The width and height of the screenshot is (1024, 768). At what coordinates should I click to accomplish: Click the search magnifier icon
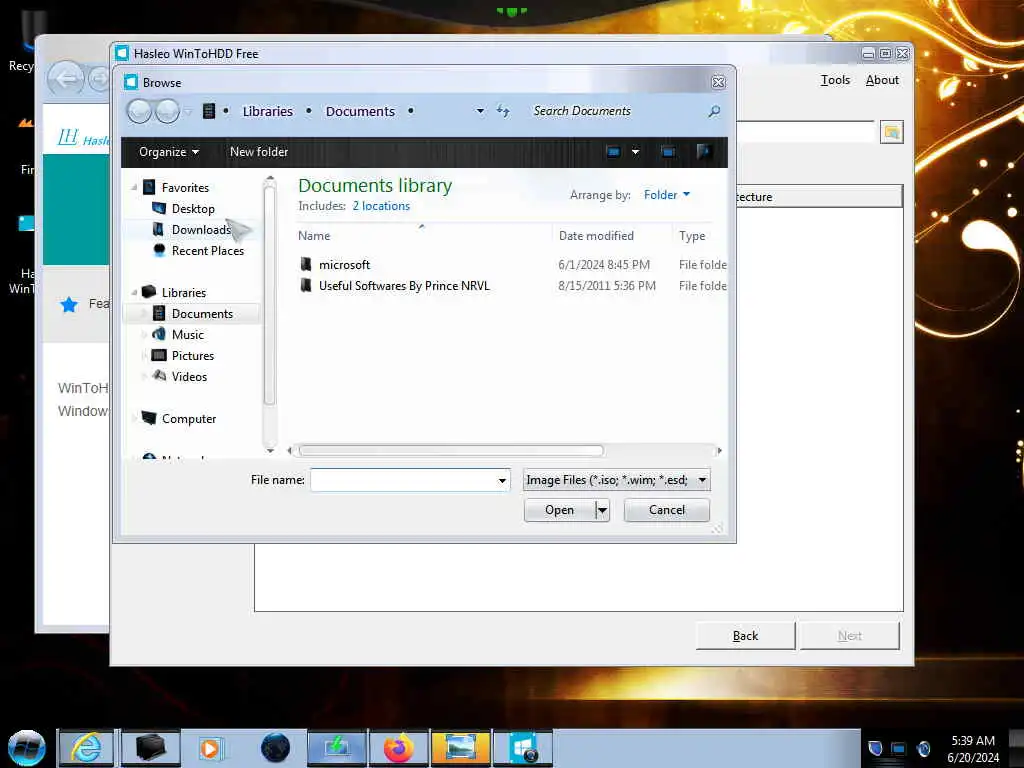(714, 112)
